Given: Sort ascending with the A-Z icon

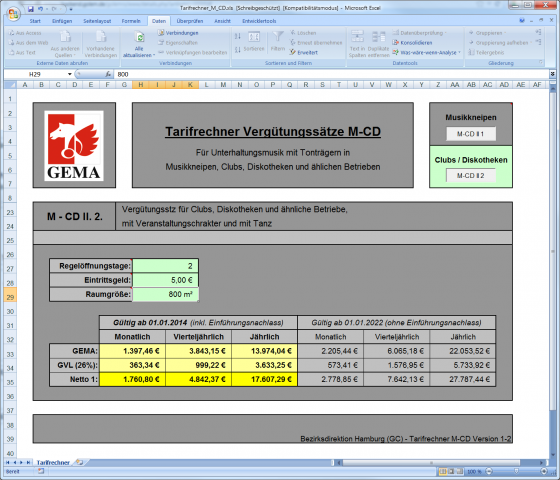Looking at the screenshot, I should (238, 36).
